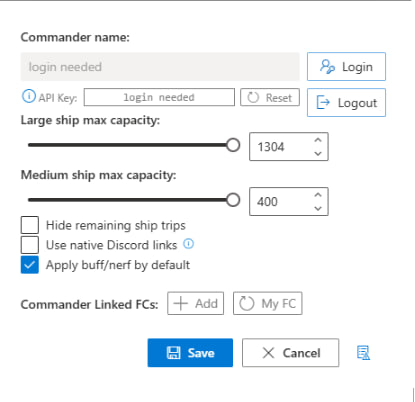The image size is (415, 402).
Task: Decrease medium ship capacity with down arrow
Action: [318, 208]
